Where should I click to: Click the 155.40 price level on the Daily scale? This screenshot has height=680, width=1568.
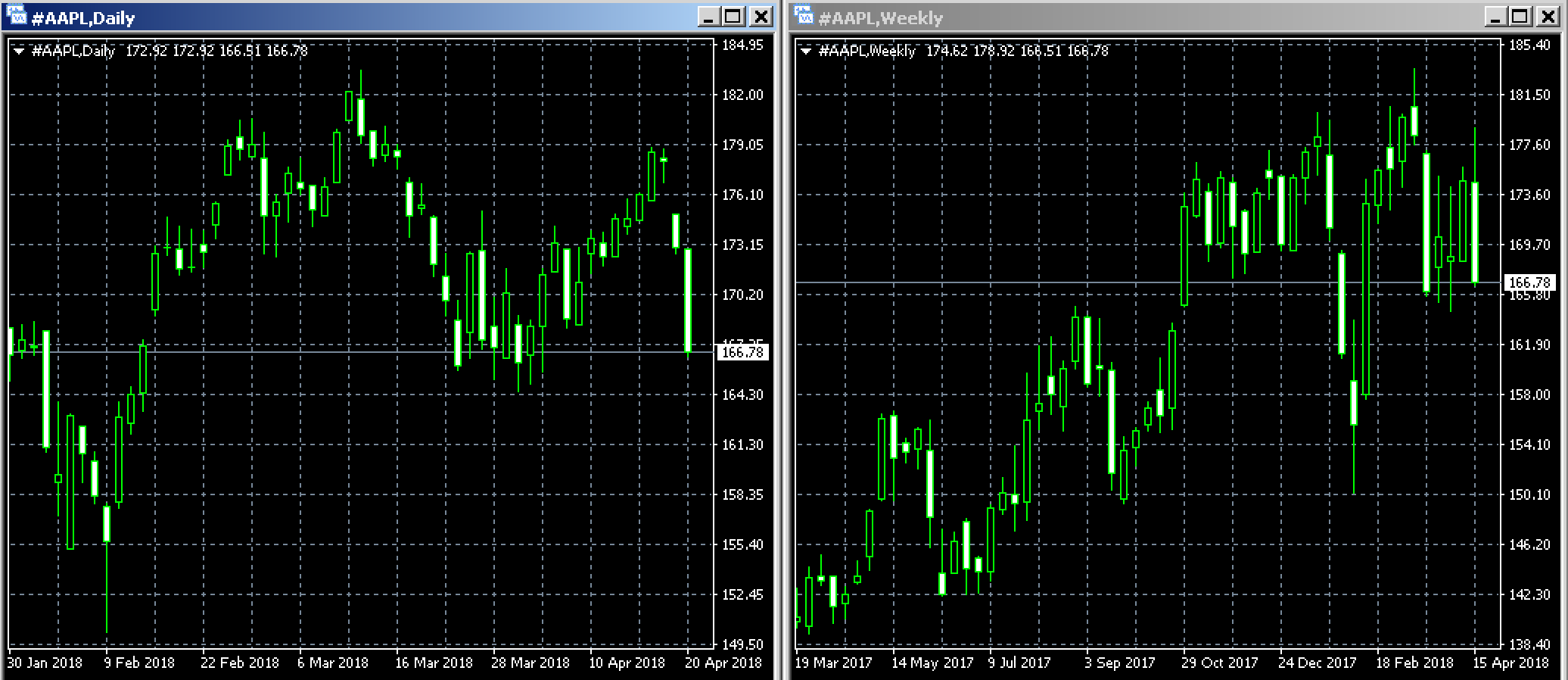742,545
